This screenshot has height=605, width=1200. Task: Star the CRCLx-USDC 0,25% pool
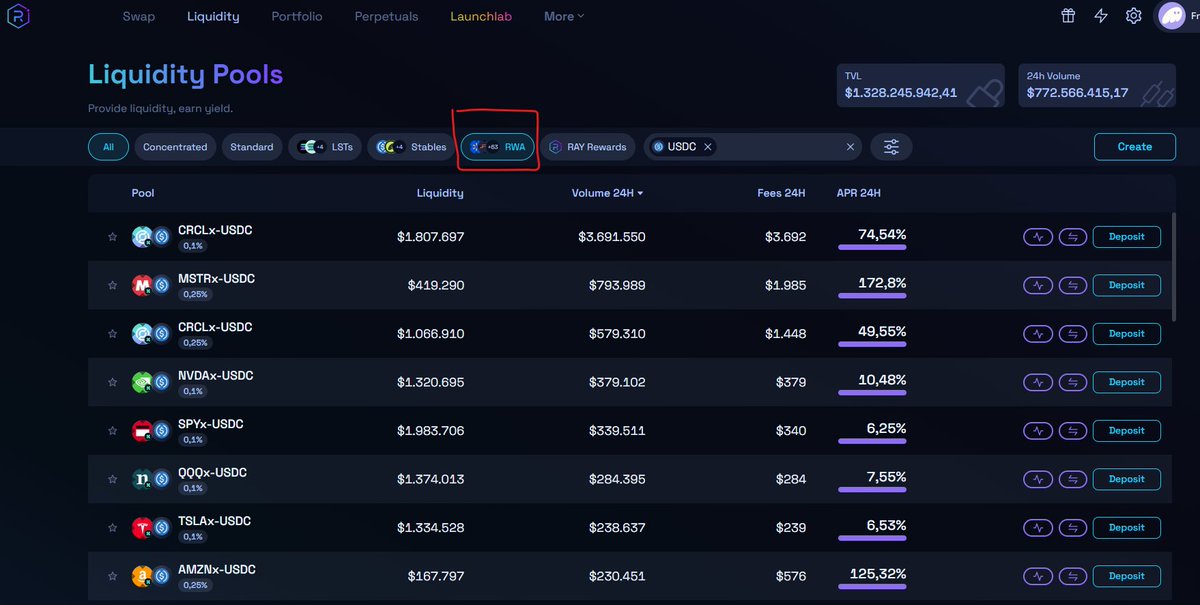[112, 334]
